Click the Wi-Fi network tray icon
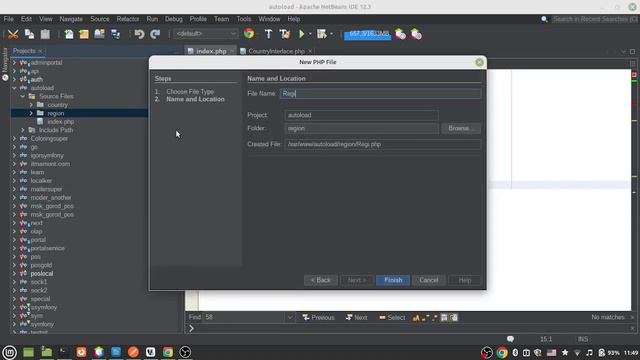The height and width of the screenshot is (360, 640). (577, 352)
